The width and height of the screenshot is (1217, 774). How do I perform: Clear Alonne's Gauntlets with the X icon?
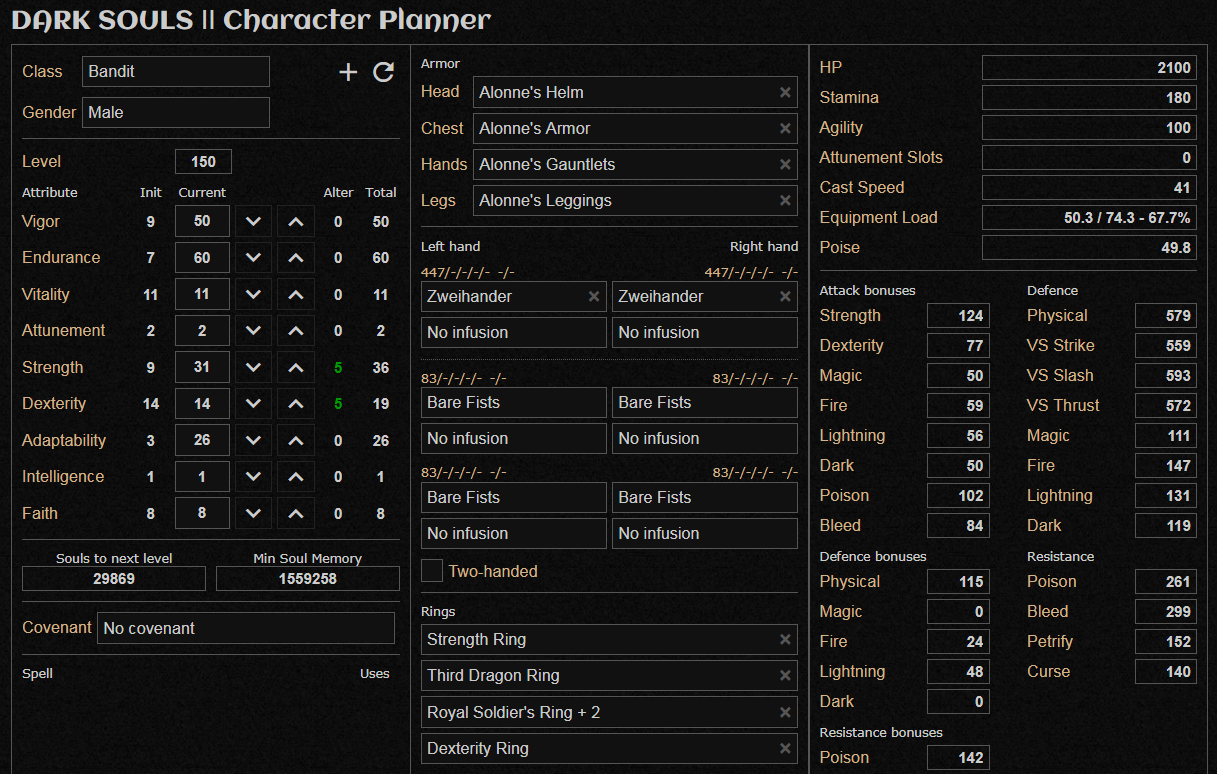[785, 164]
